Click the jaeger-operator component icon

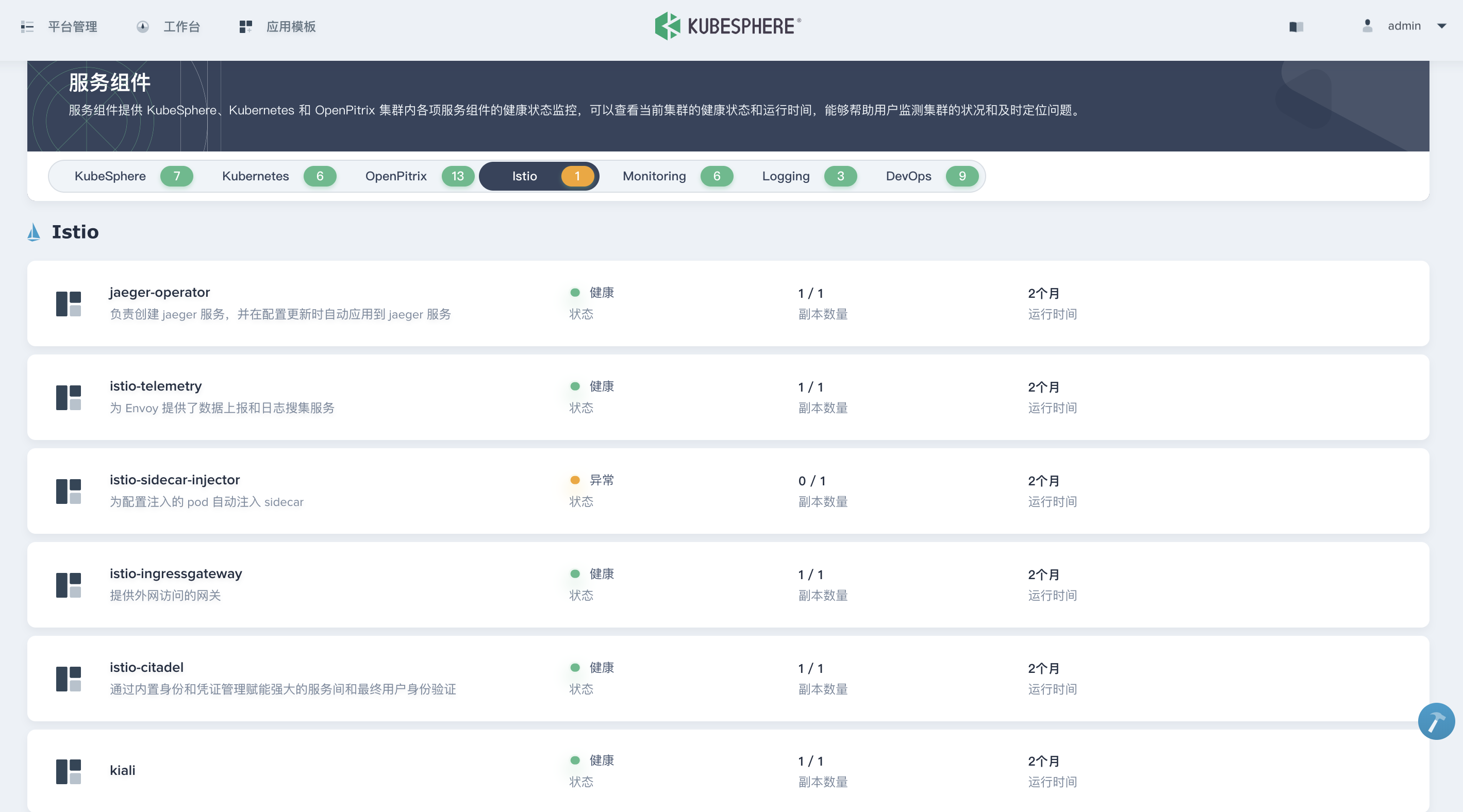(68, 303)
